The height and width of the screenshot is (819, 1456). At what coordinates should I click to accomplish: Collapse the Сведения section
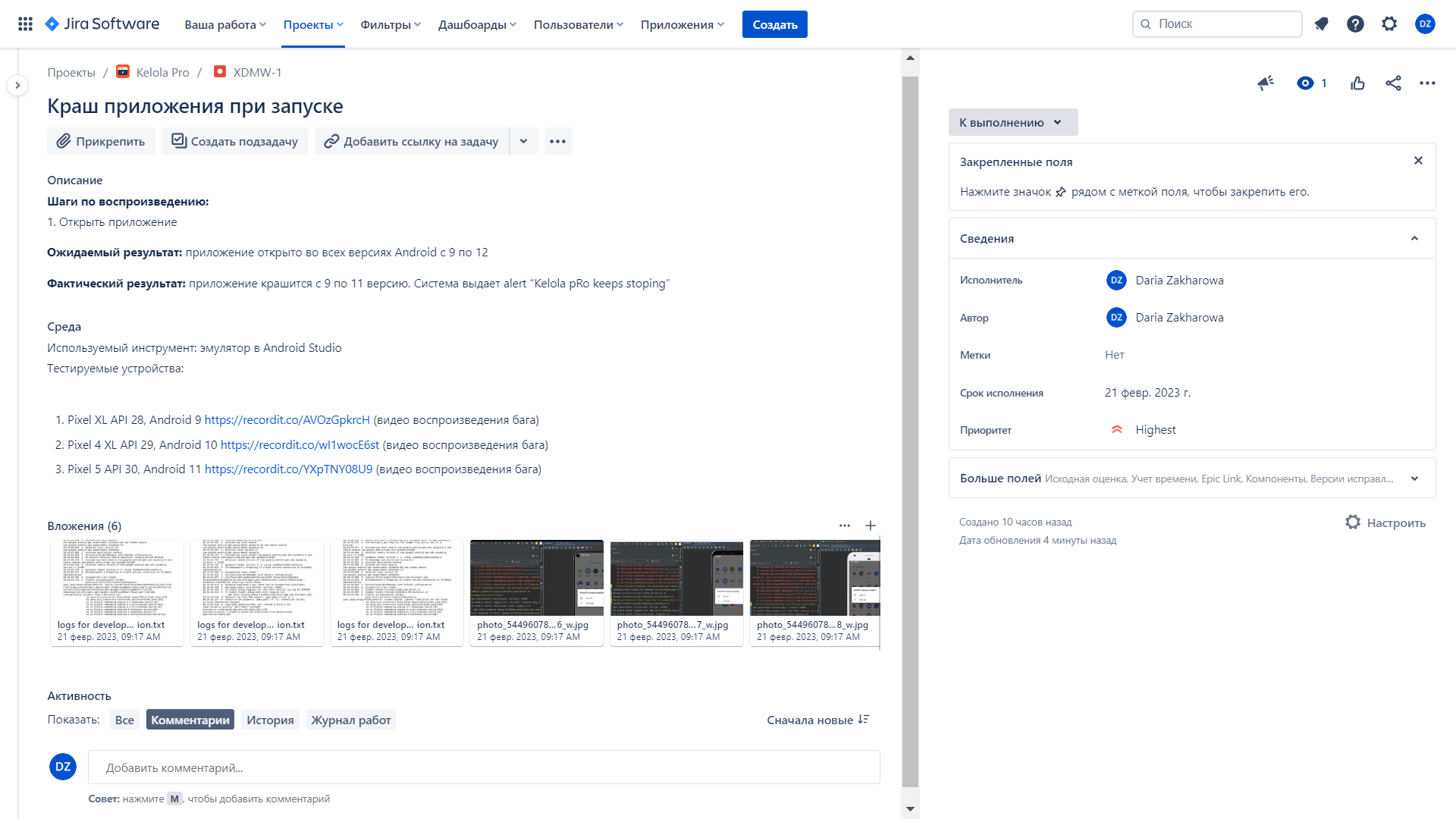coord(1414,239)
